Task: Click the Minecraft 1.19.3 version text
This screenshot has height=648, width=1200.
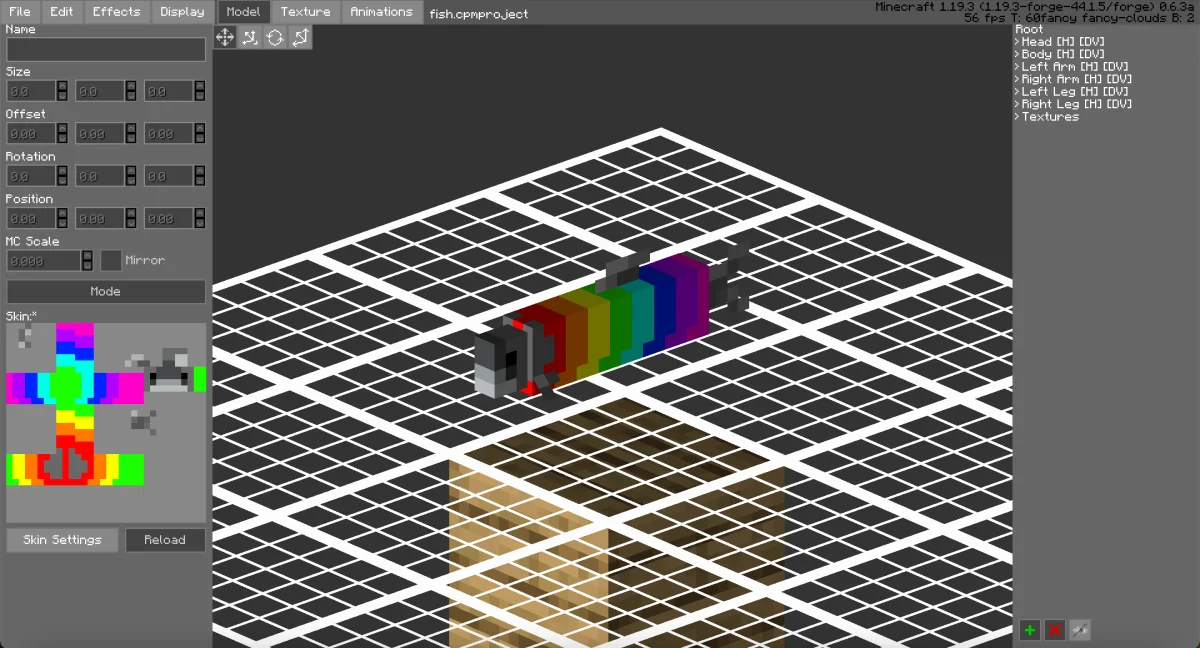Action: [x=1035, y=7]
